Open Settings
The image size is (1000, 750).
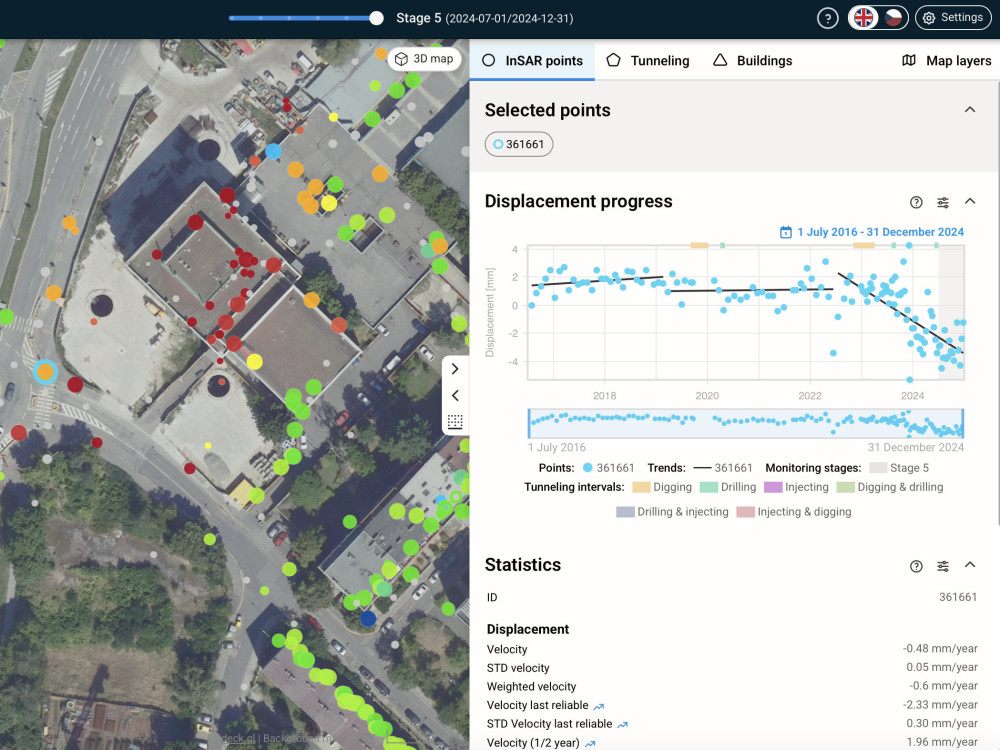(x=953, y=18)
